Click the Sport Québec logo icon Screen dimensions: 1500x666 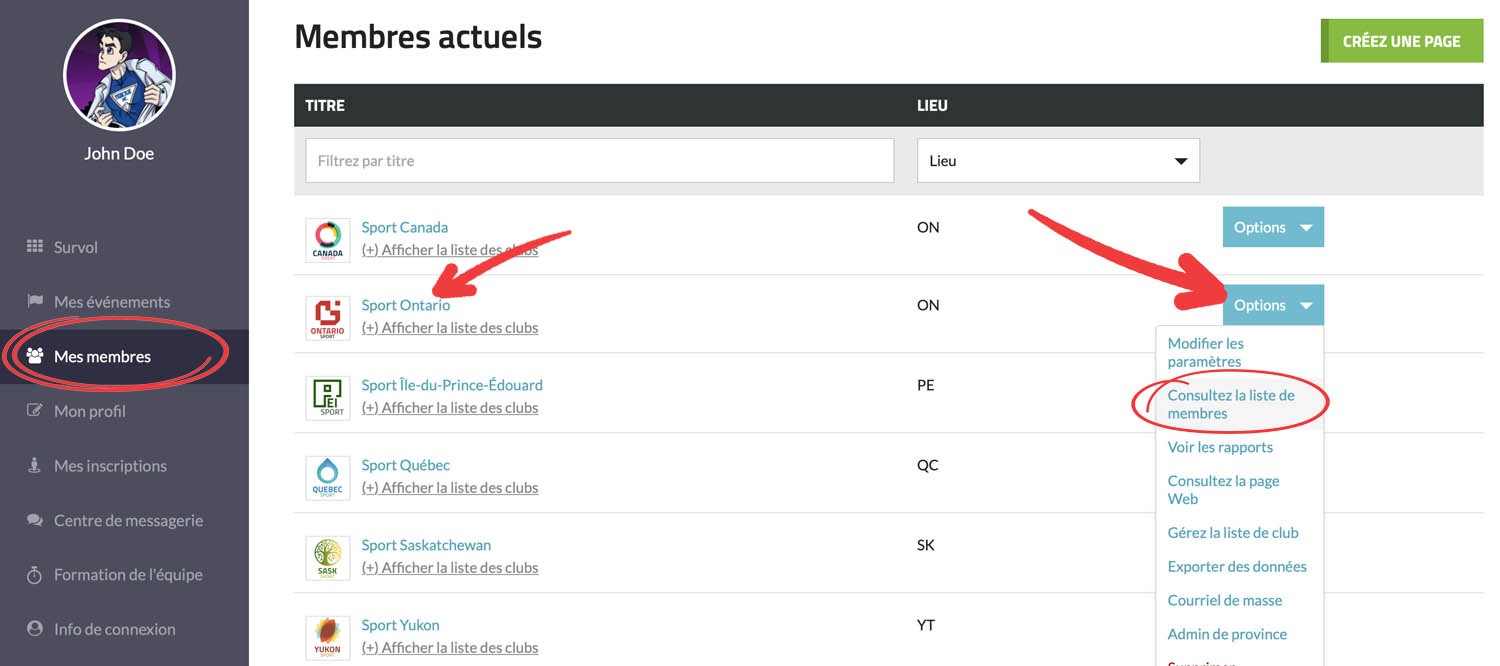point(327,478)
